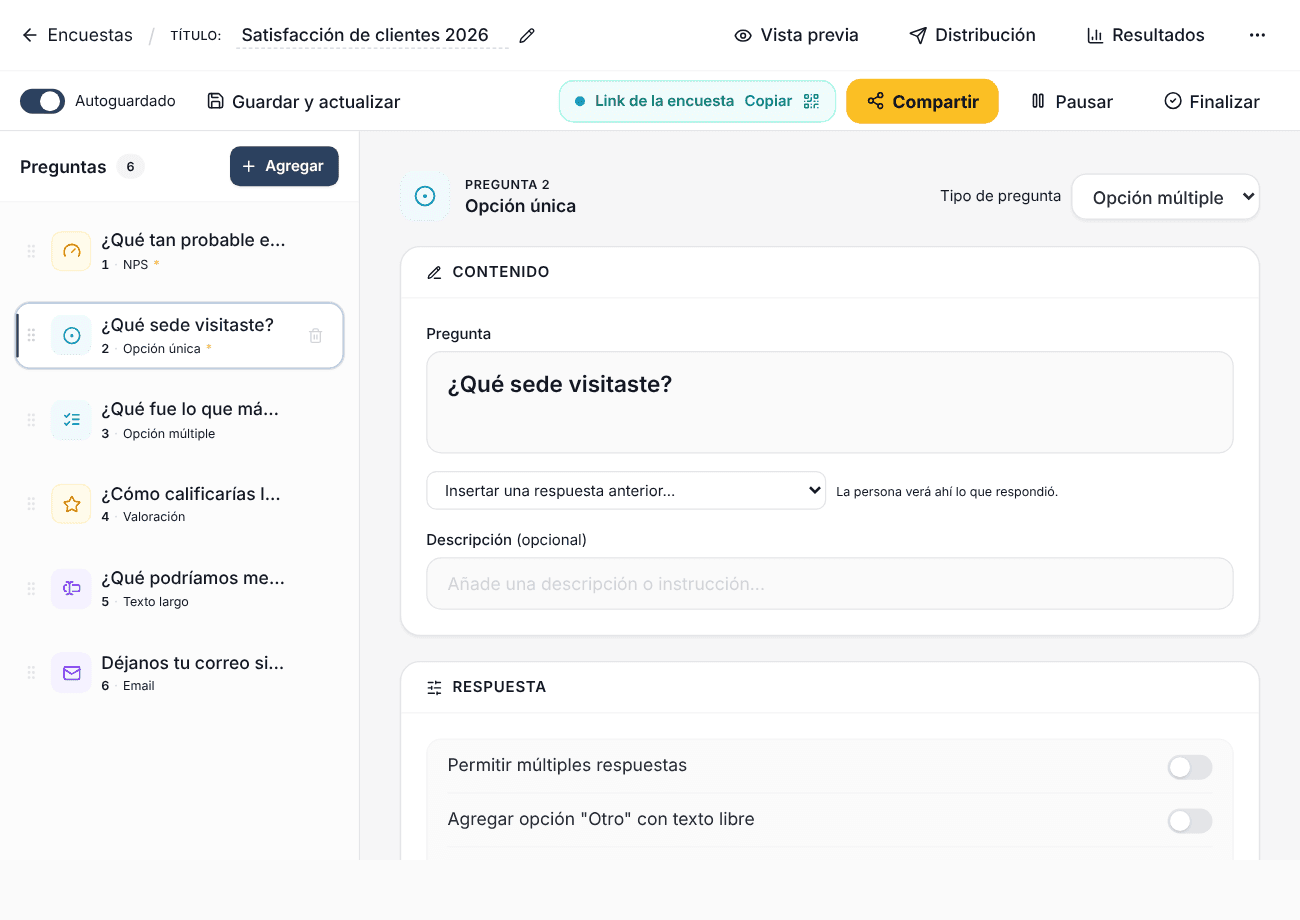Select question '¿Qué tan probable e...'

point(180,251)
